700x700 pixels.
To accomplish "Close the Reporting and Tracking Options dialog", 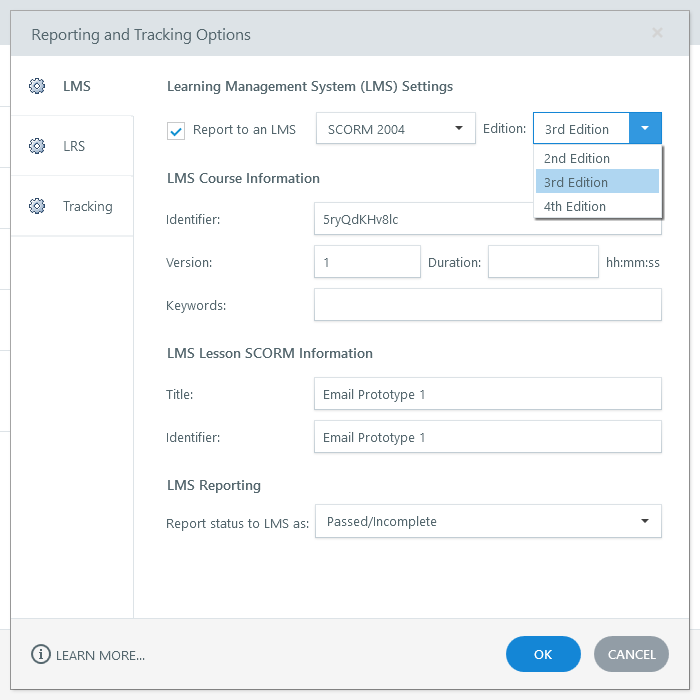I will click(657, 33).
